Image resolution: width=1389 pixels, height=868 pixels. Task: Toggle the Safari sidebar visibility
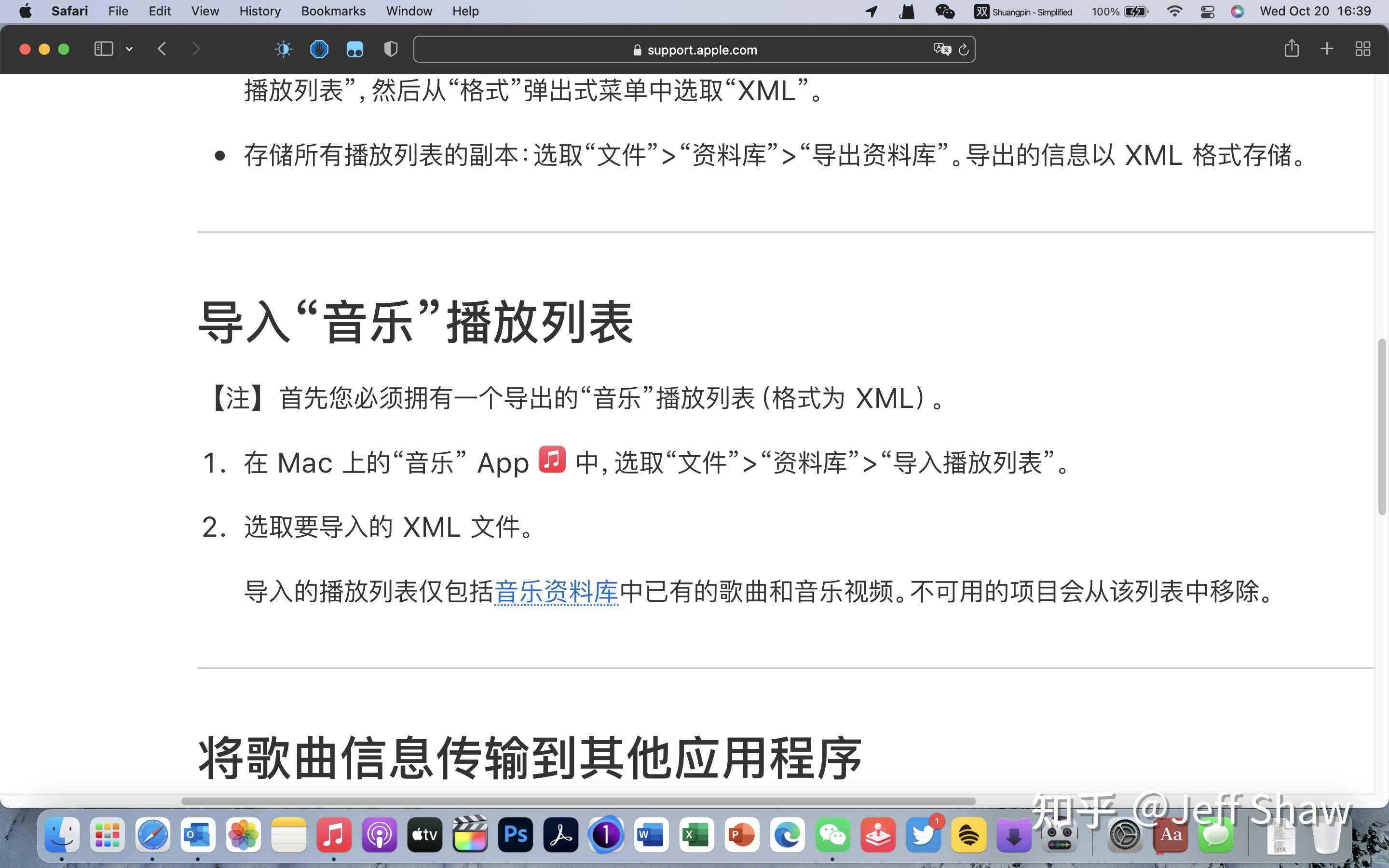point(103,49)
